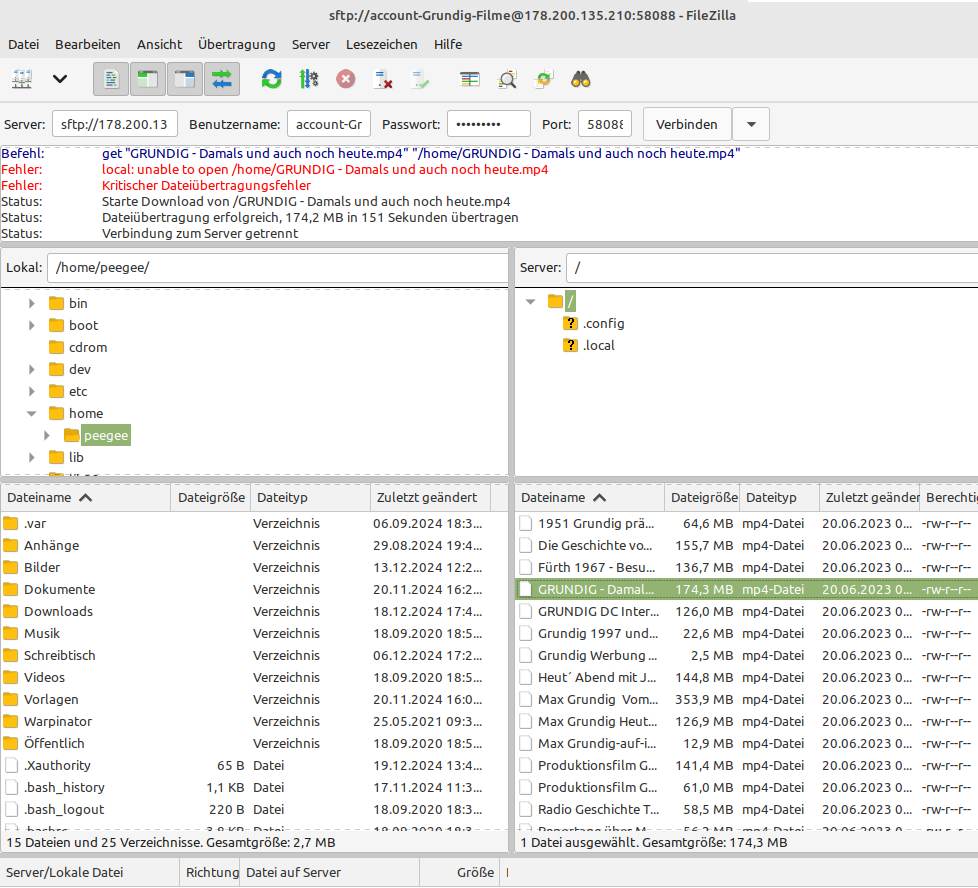Click the process queue toolbar icon
Image resolution: width=978 pixels, height=888 pixels.
point(308,79)
